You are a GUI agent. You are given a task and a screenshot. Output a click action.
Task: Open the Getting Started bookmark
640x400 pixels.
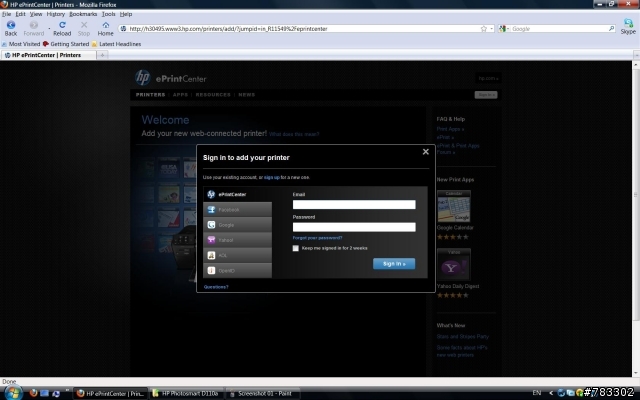click(66, 44)
